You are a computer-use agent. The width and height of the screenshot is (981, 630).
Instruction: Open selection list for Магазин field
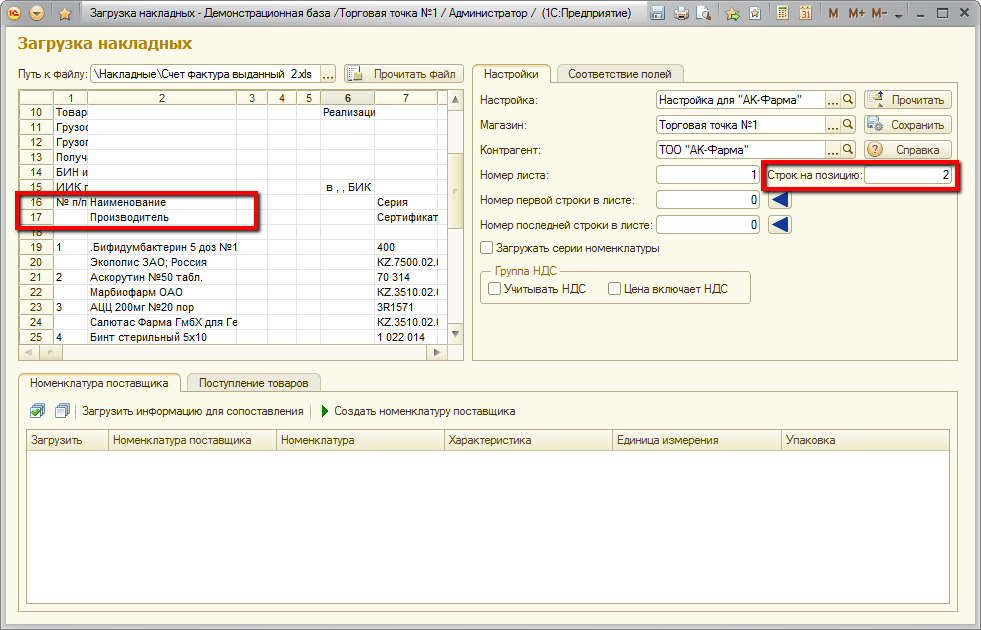tap(832, 125)
